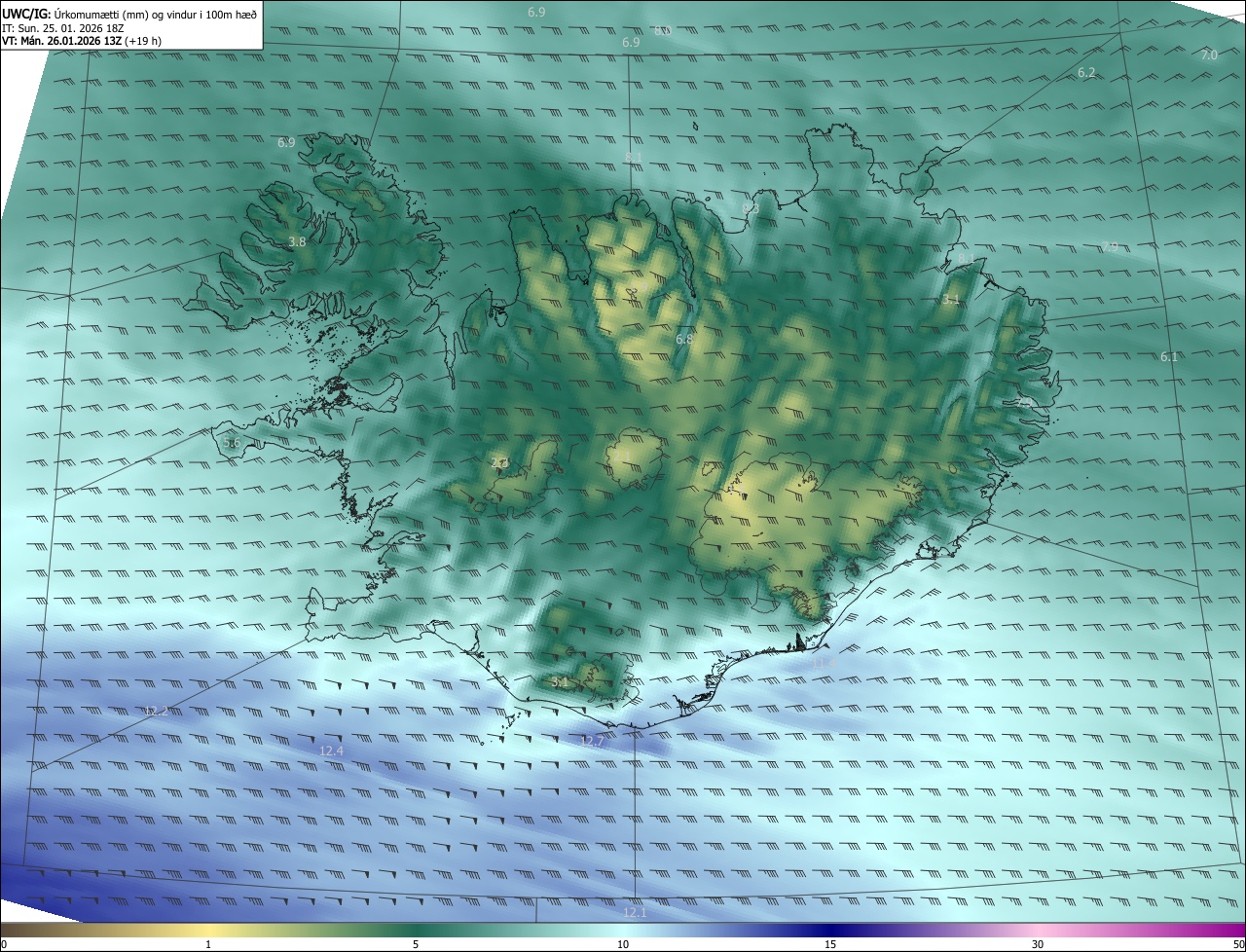Click the 8.0 value on the map
The width and height of the screenshot is (1246, 952).
point(663,30)
